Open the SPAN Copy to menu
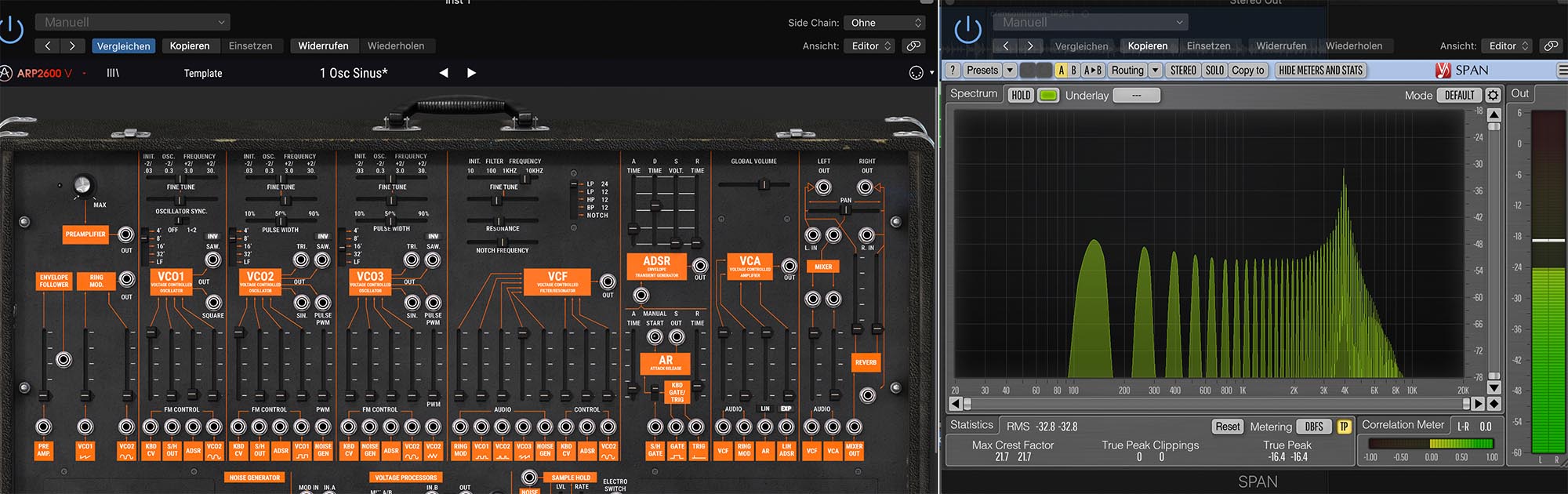Viewport: 1568px width, 494px height. tap(1248, 71)
